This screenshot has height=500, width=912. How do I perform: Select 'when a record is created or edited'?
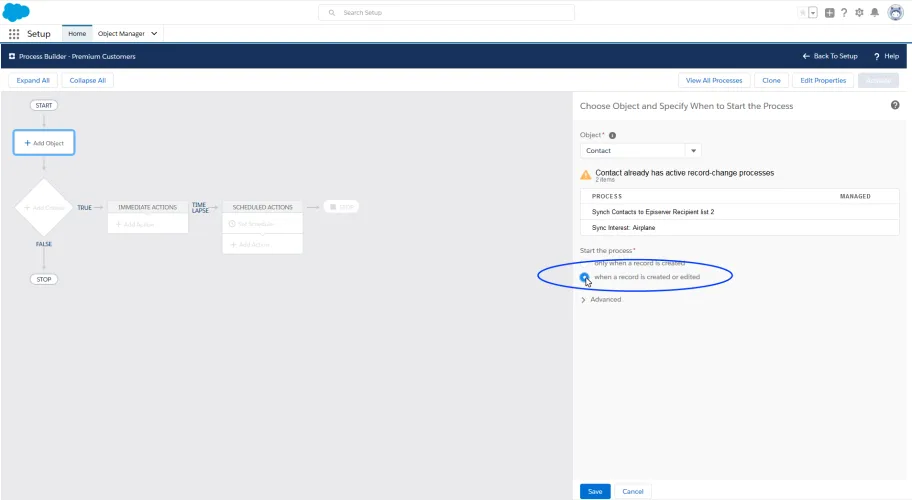585,277
